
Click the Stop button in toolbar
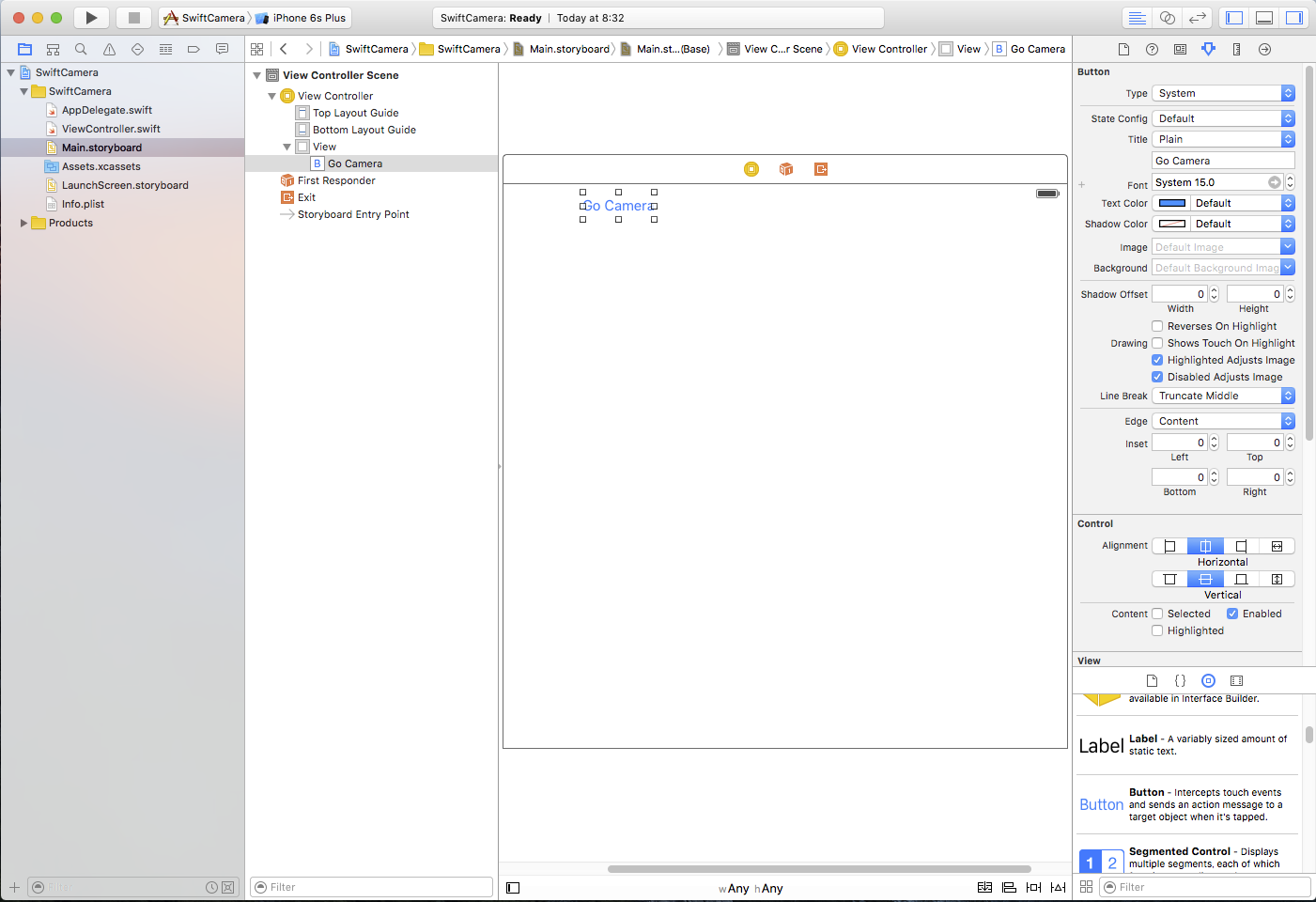[133, 18]
